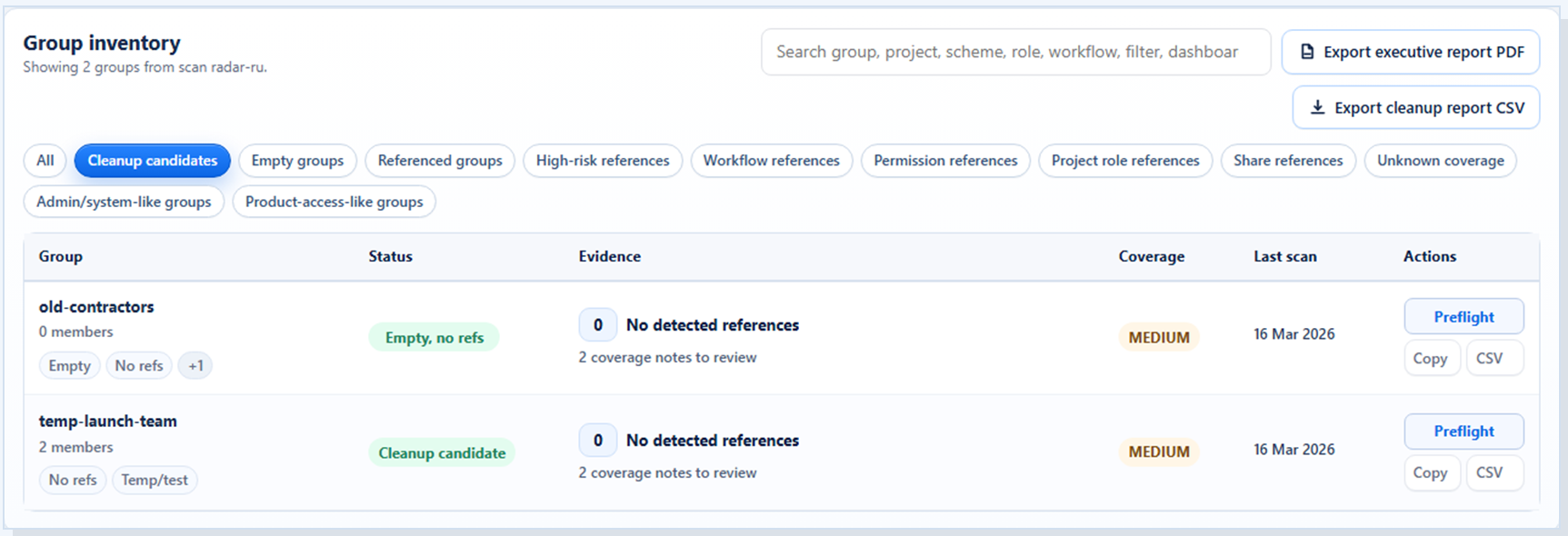Image resolution: width=1568 pixels, height=536 pixels.
Task: Click the 0 reference count for old-contractors
Action: pyautogui.click(x=597, y=325)
